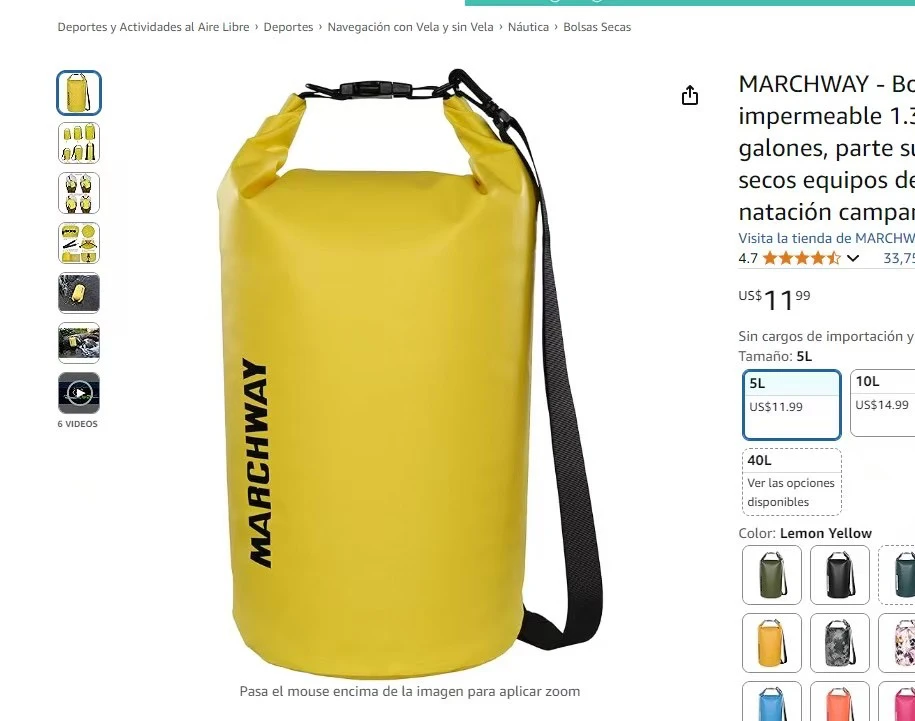
Task: Choose the 5L size option
Action: coord(792,404)
